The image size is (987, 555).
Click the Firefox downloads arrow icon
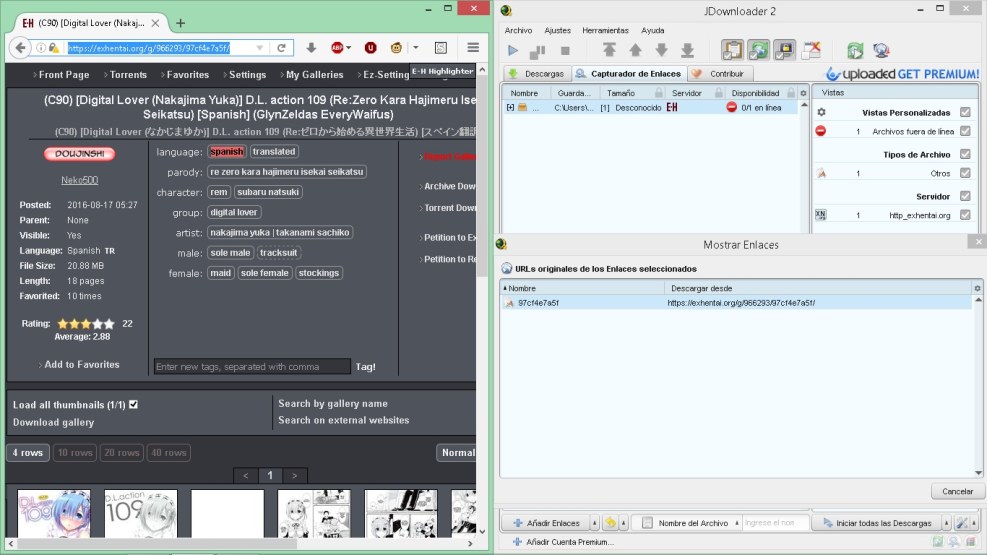[x=311, y=47]
